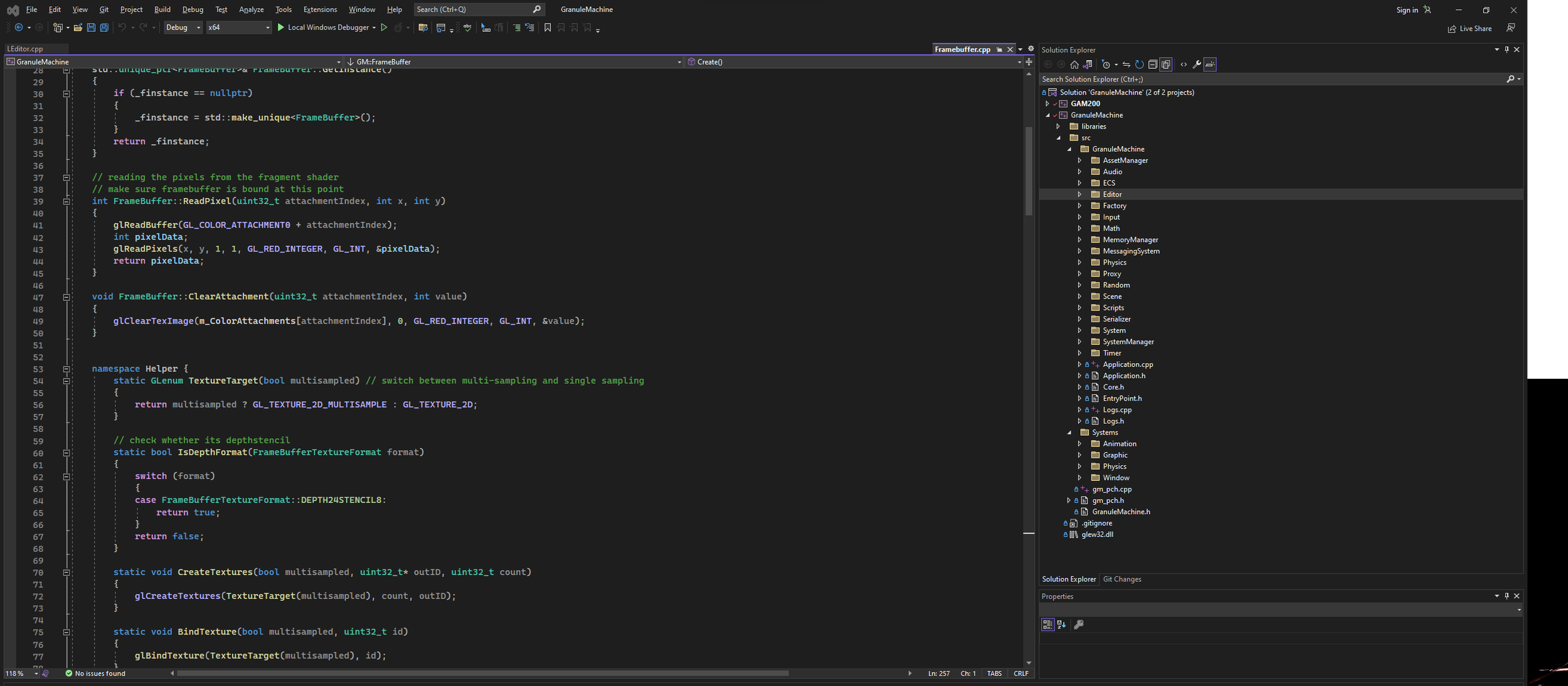The height and width of the screenshot is (686, 1568).
Task: Collapse the Helper namespace at line 53
Action: 66,369
